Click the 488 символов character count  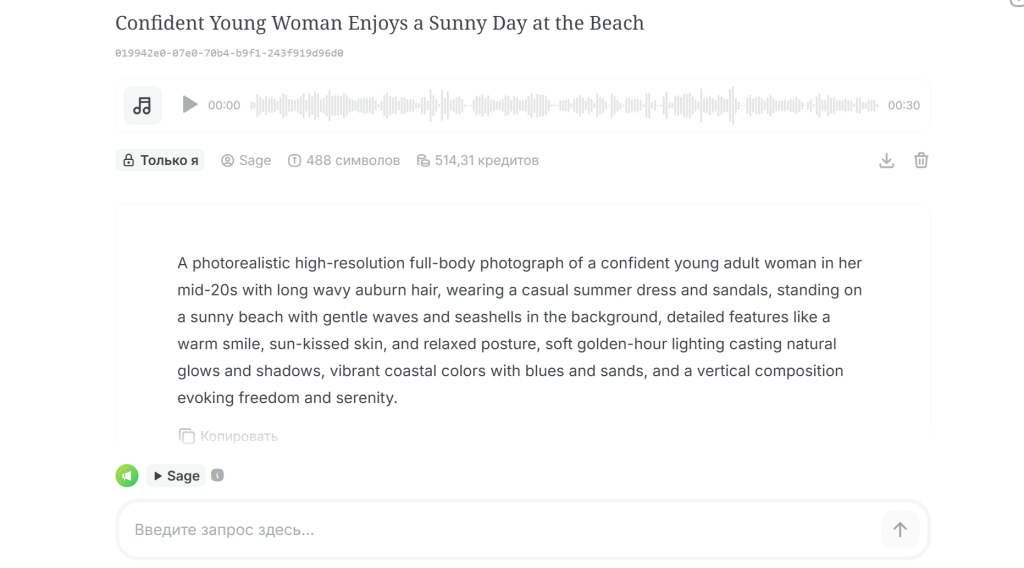[344, 161]
